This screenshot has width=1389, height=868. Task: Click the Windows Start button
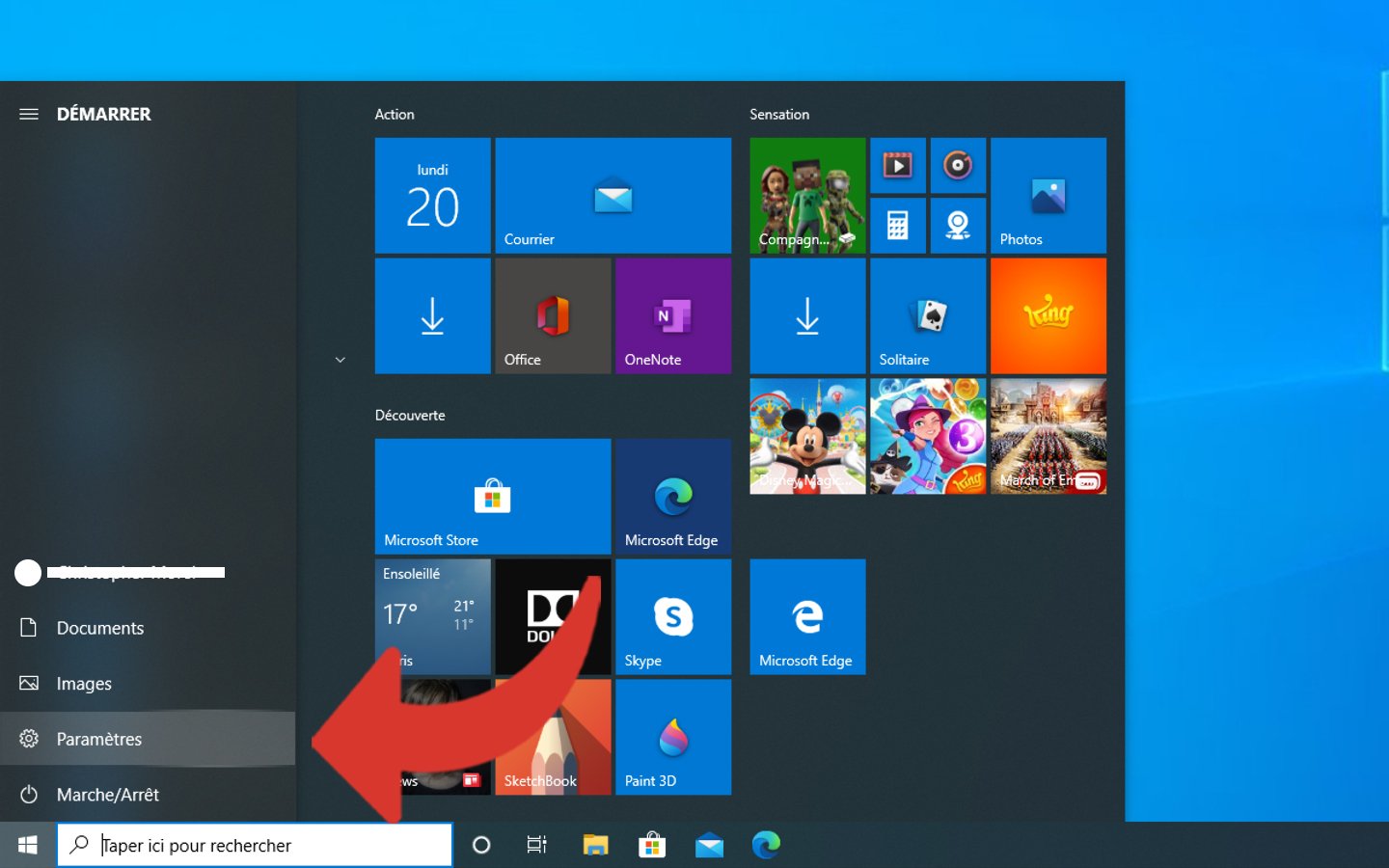click(x=28, y=845)
